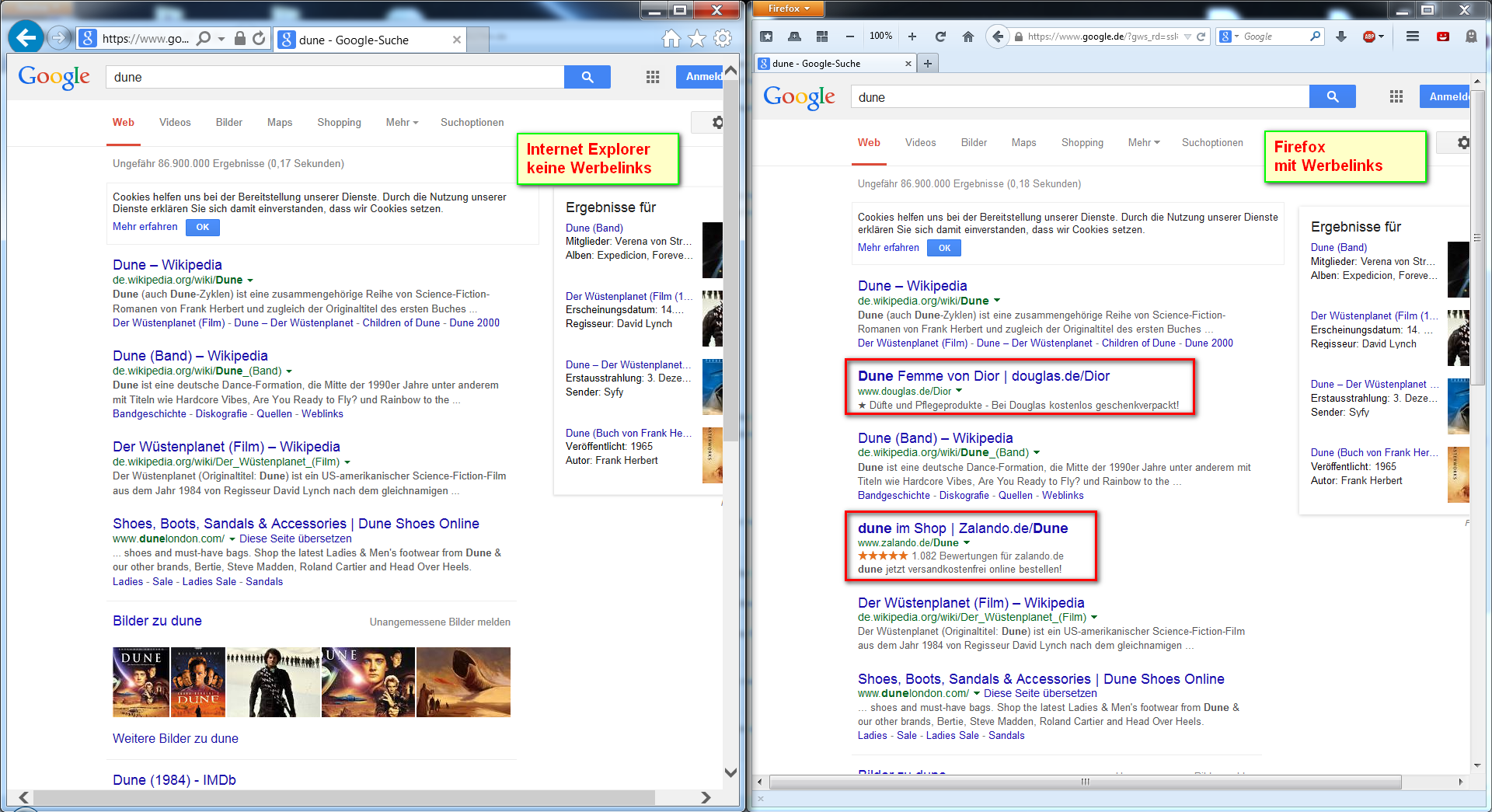Click the Google logo in Internet Explorer
This screenshot has height=812, width=1492.
point(54,77)
